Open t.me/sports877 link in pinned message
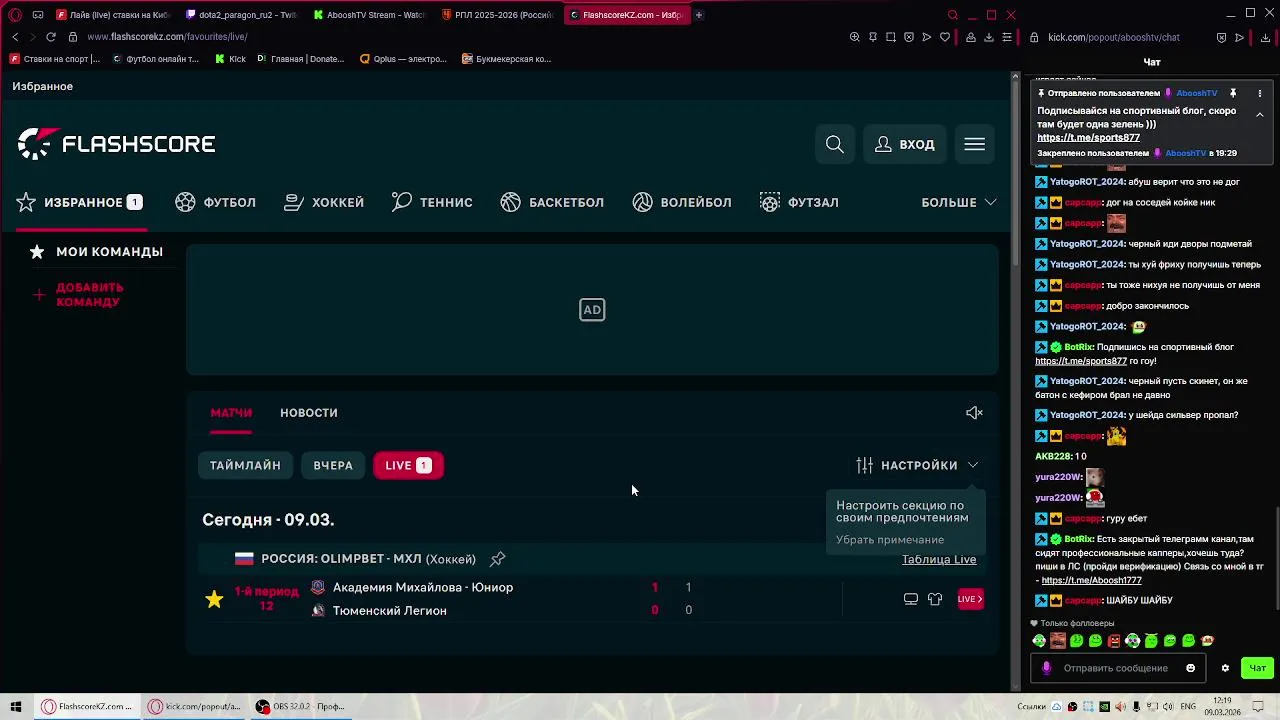The width and height of the screenshot is (1280, 720). [x=1088, y=138]
